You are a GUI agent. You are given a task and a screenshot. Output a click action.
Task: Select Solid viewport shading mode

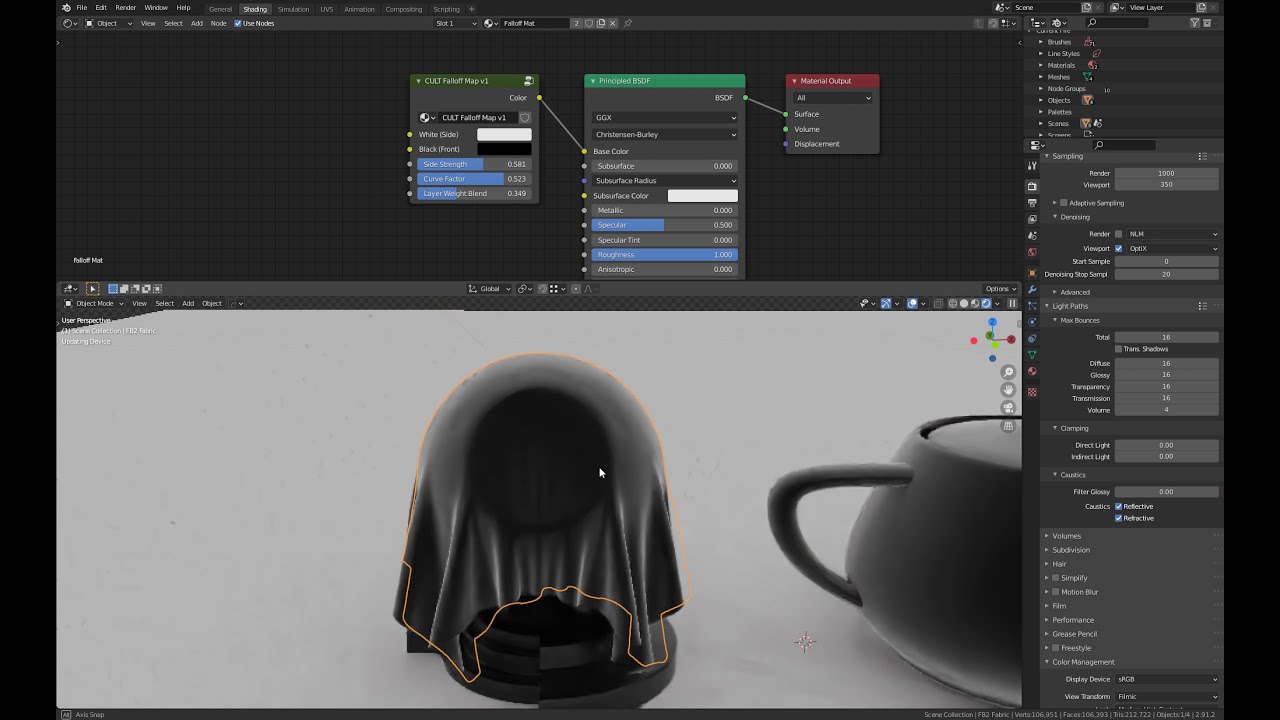click(x=963, y=303)
